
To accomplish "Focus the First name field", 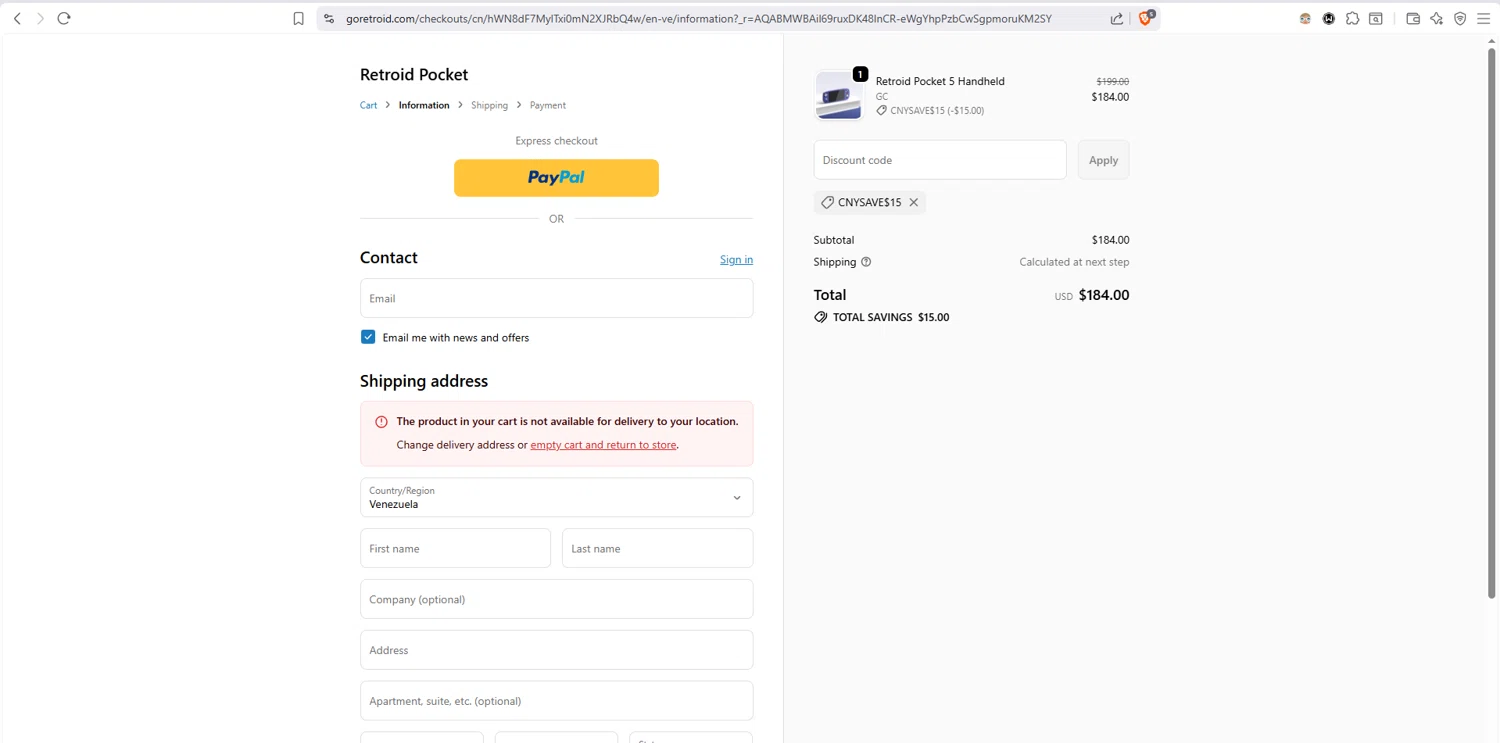I will [455, 548].
